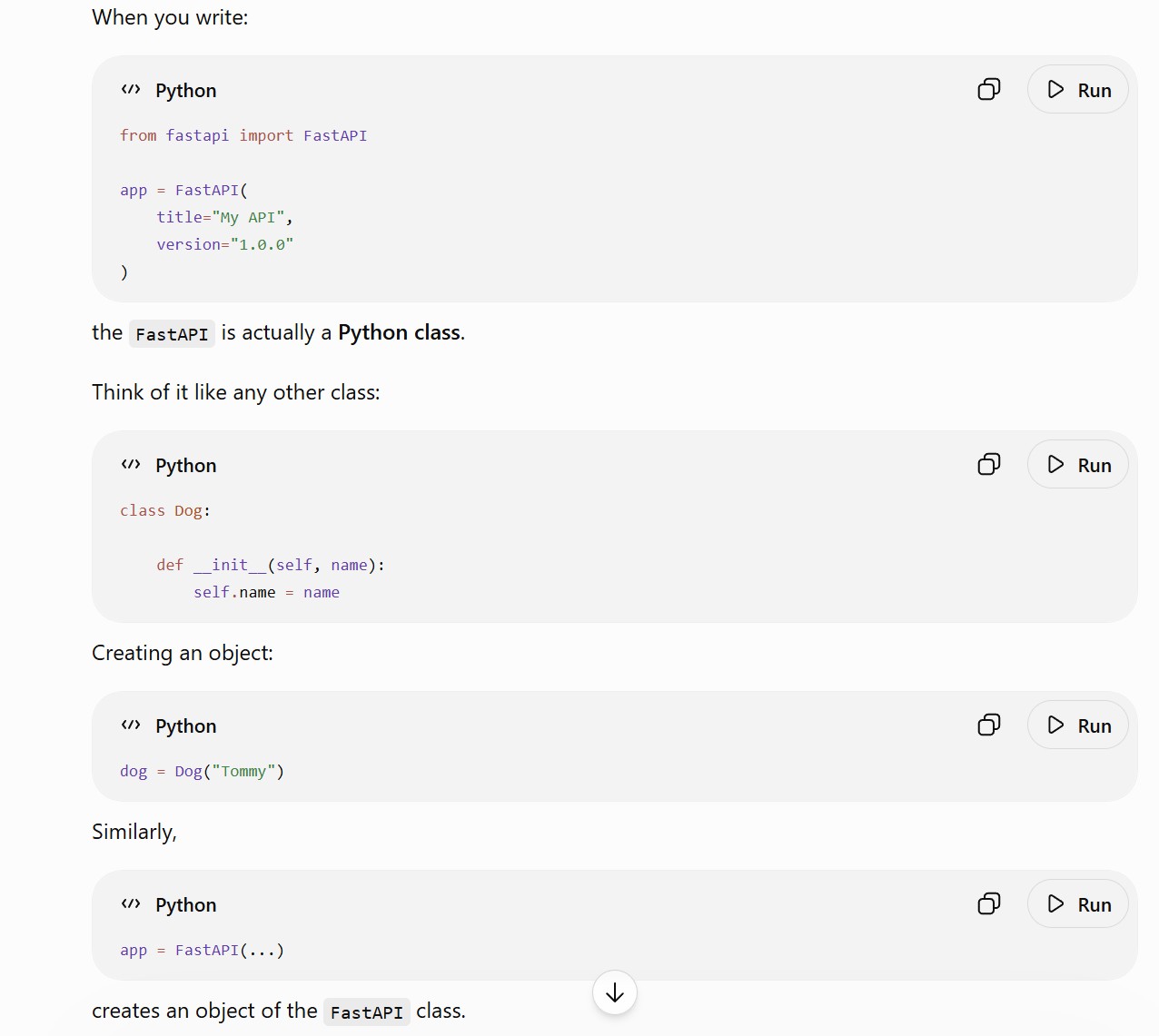Click the code line 'title="My API",'

(x=224, y=217)
